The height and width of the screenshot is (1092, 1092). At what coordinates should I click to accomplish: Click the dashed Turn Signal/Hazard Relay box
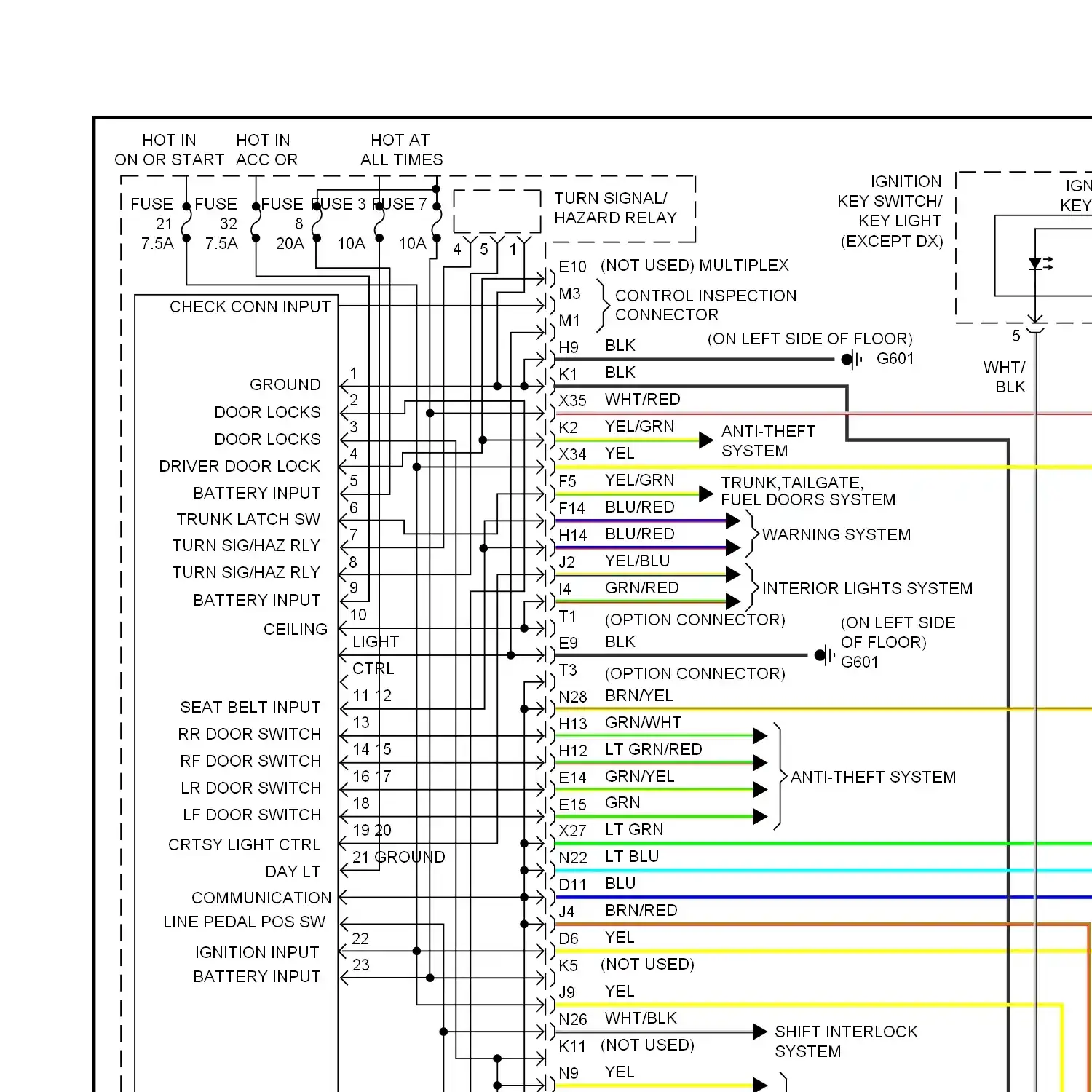(497, 211)
